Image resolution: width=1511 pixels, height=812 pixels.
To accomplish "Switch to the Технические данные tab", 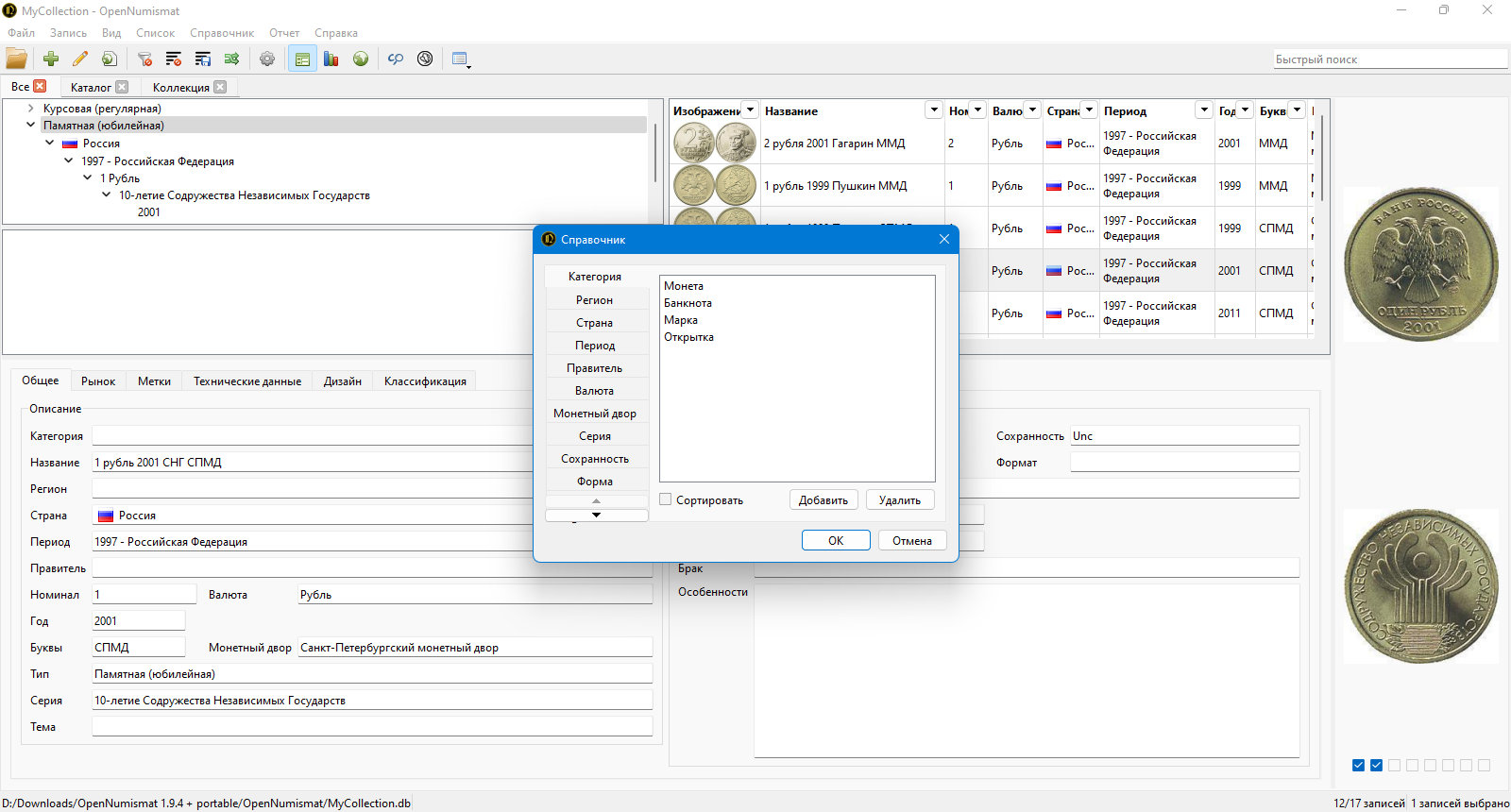I will 247,381.
